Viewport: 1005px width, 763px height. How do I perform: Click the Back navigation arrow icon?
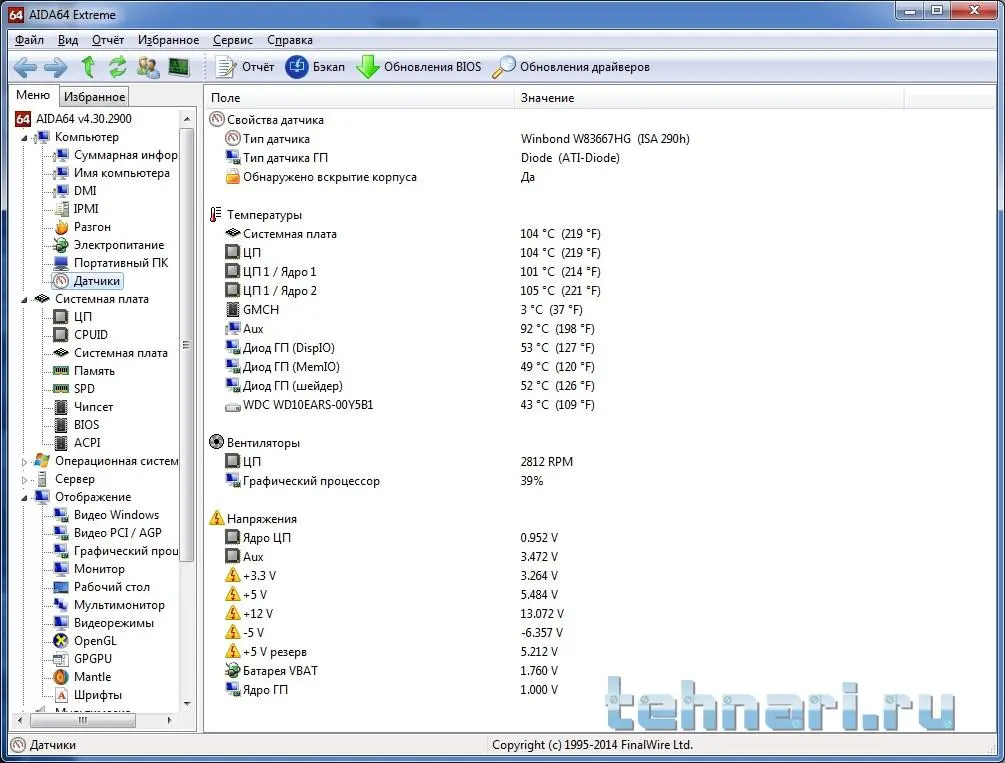(24, 67)
